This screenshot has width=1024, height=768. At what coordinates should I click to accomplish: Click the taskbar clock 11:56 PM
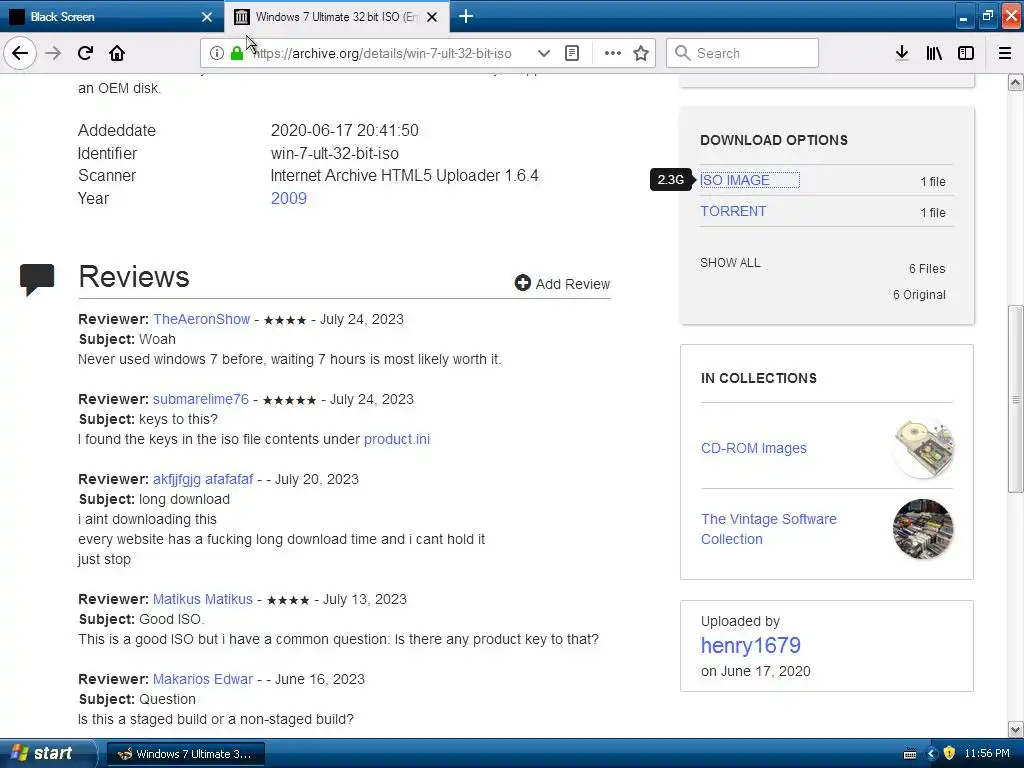pos(987,754)
